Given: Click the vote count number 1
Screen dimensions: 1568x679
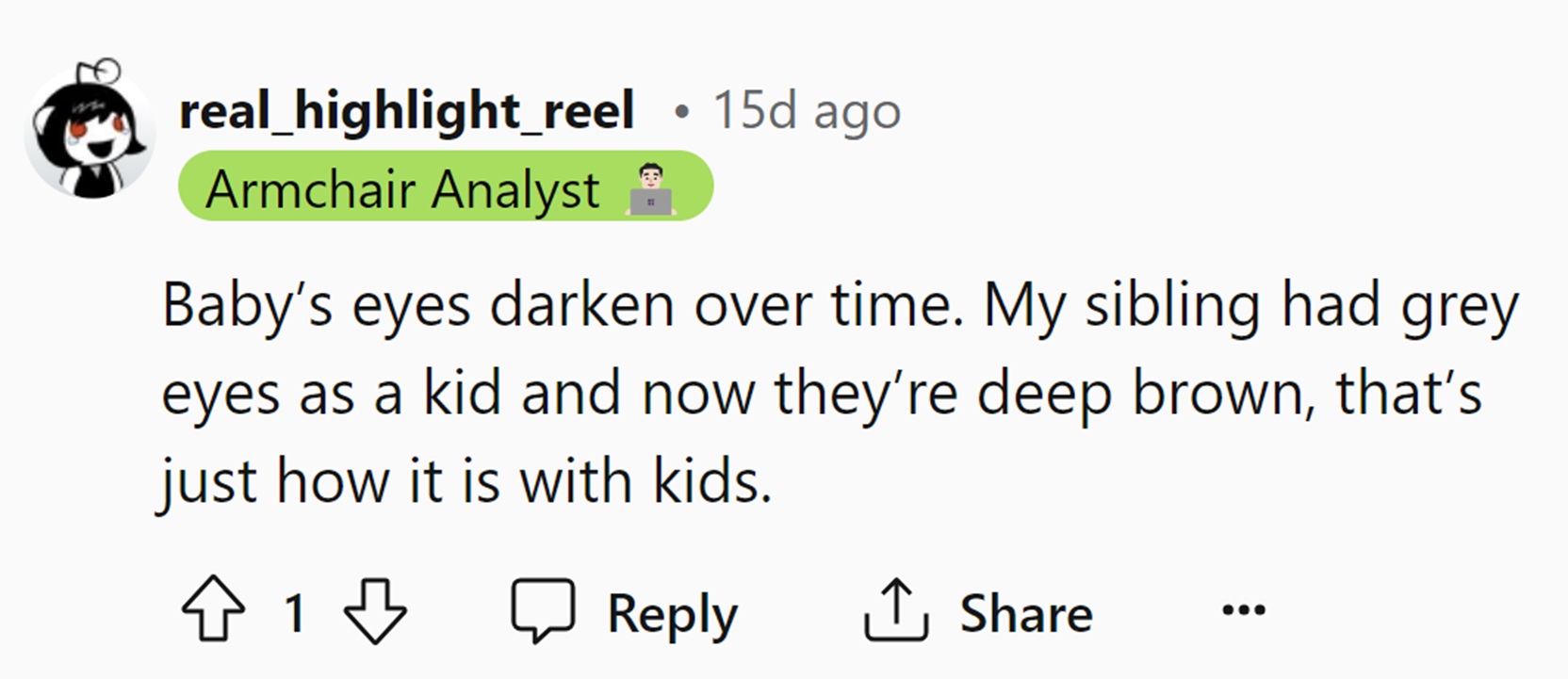Looking at the screenshot, I should click(x=295, y=614).
